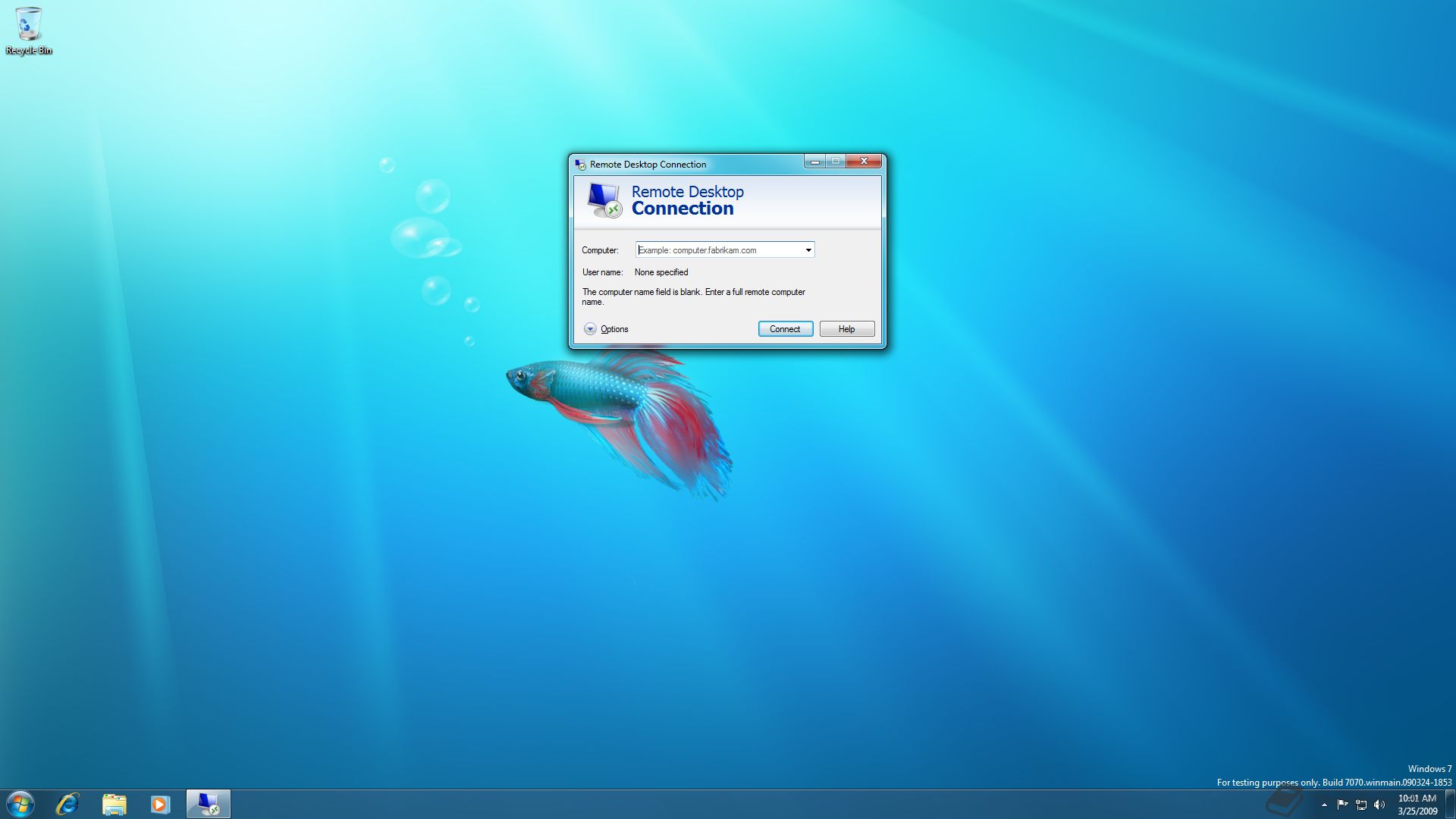Click the Remote Desktop computer logo image
This screenshot has width=1456, height=819.
pos(604,200)
